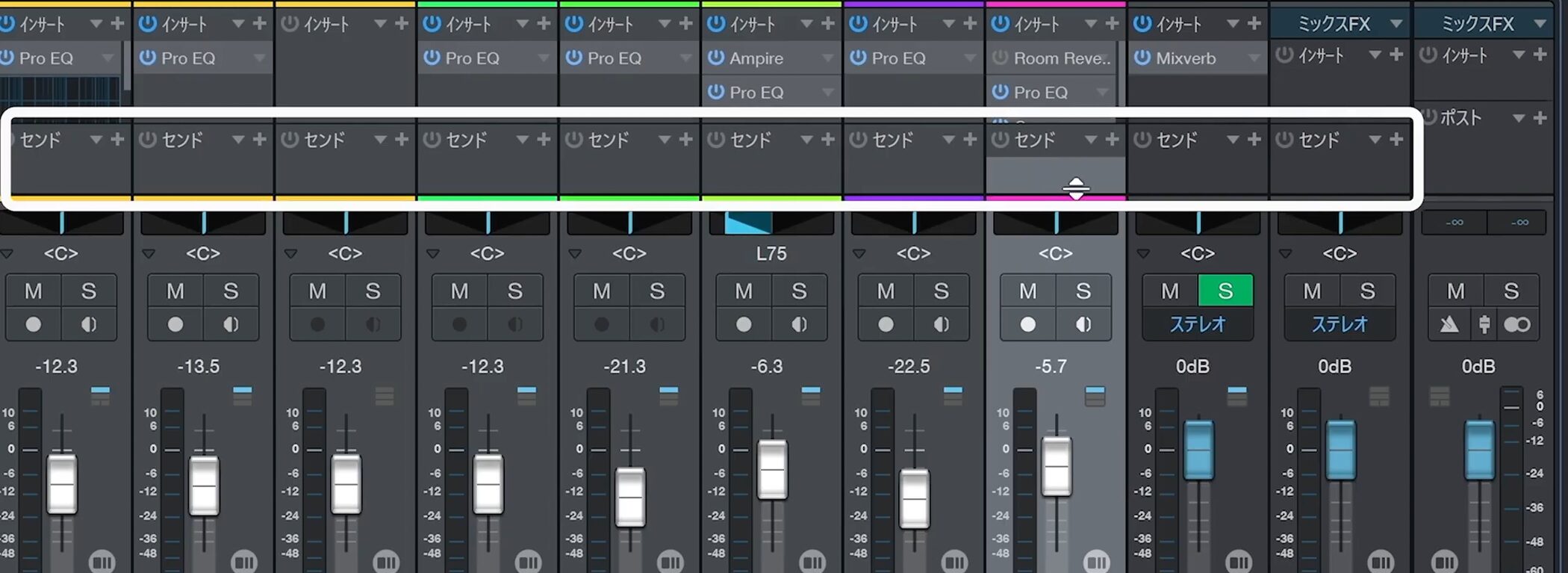The width and height of the screenshot is (1568, 573).
Task: Expand the ポスト dropdown menu
Action: tap(1518, 118)
